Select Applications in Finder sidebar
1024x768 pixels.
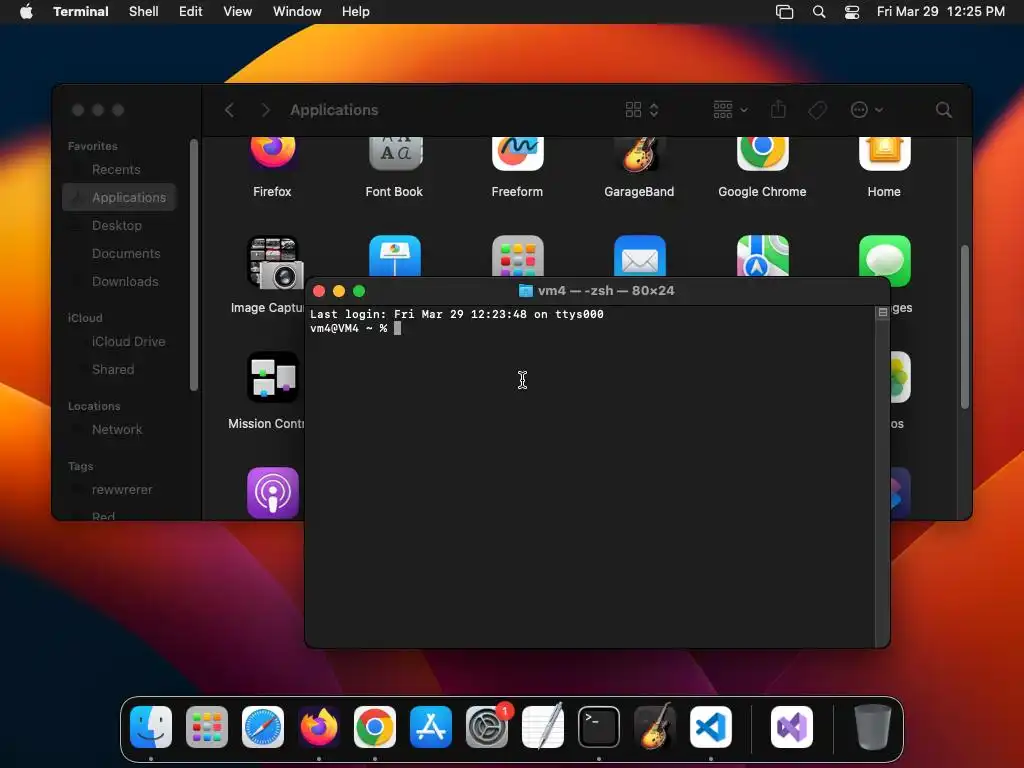tap(119, 197)
